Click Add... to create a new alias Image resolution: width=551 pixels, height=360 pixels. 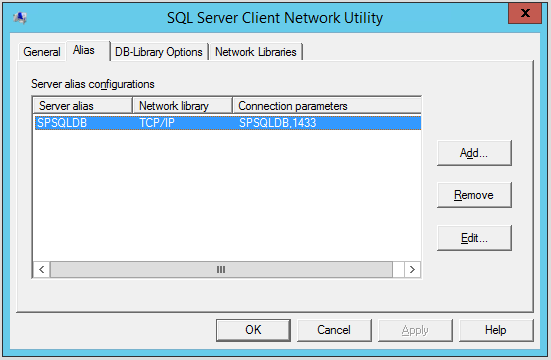click(474, 153)
